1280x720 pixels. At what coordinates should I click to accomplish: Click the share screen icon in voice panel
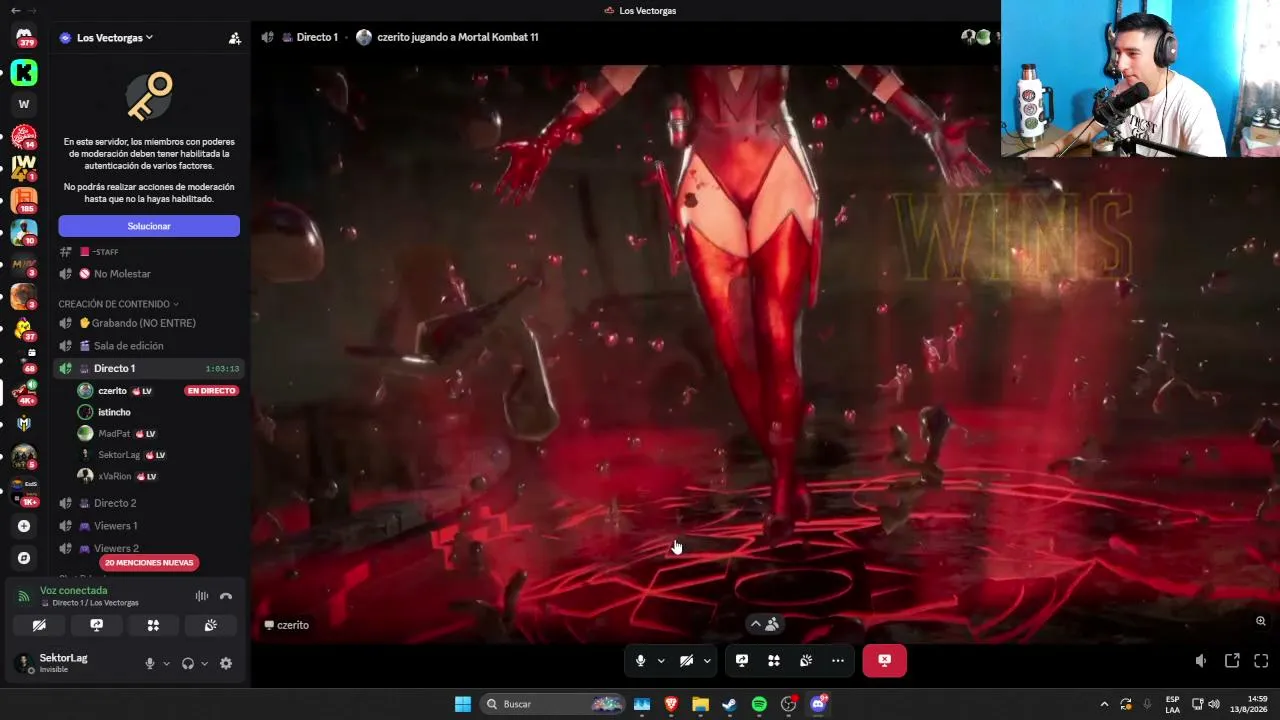[x=96, y=625]
